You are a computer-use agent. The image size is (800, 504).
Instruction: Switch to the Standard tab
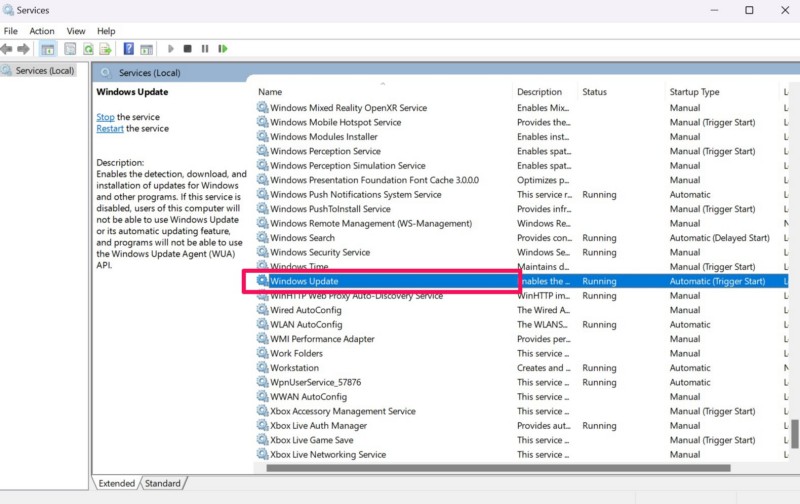(162, 484)
